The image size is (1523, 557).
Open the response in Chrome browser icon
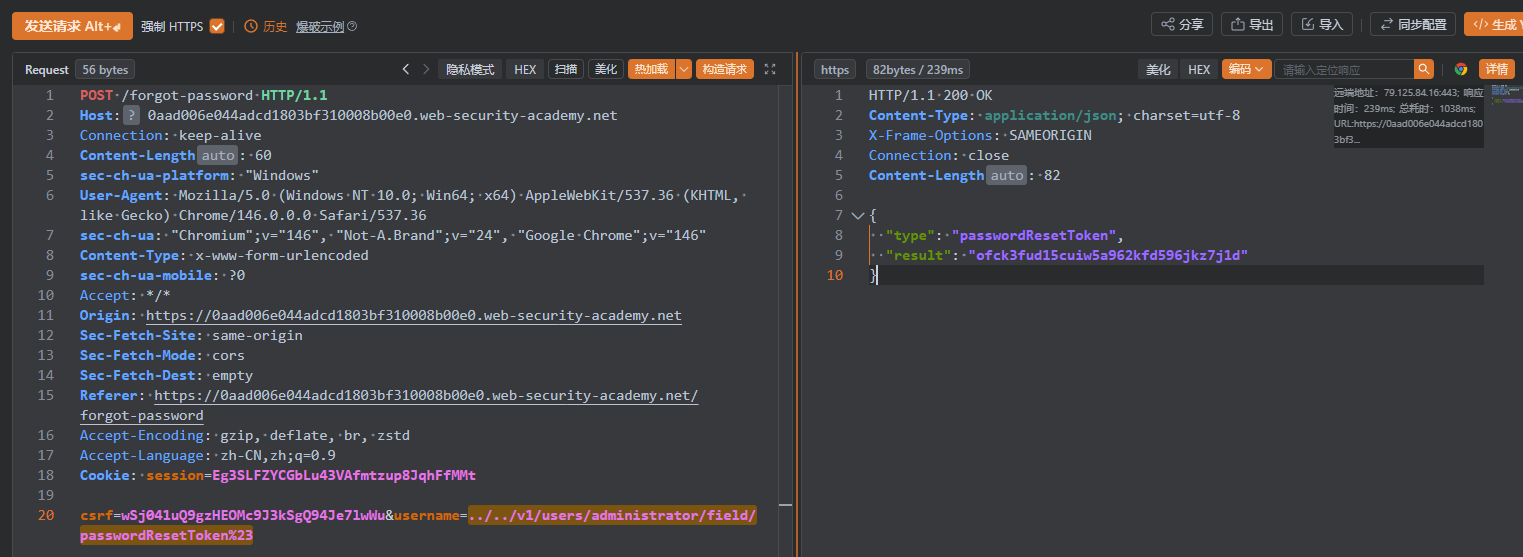(x=1461, y=69)
